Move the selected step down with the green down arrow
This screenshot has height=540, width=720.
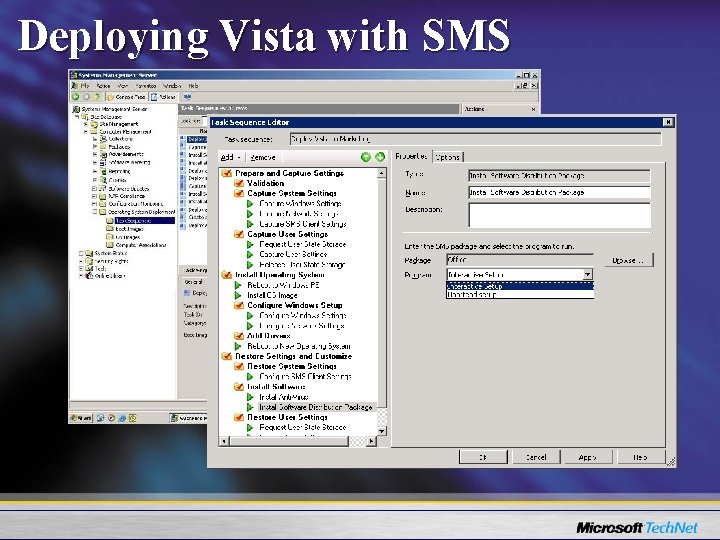pos(380,157)
